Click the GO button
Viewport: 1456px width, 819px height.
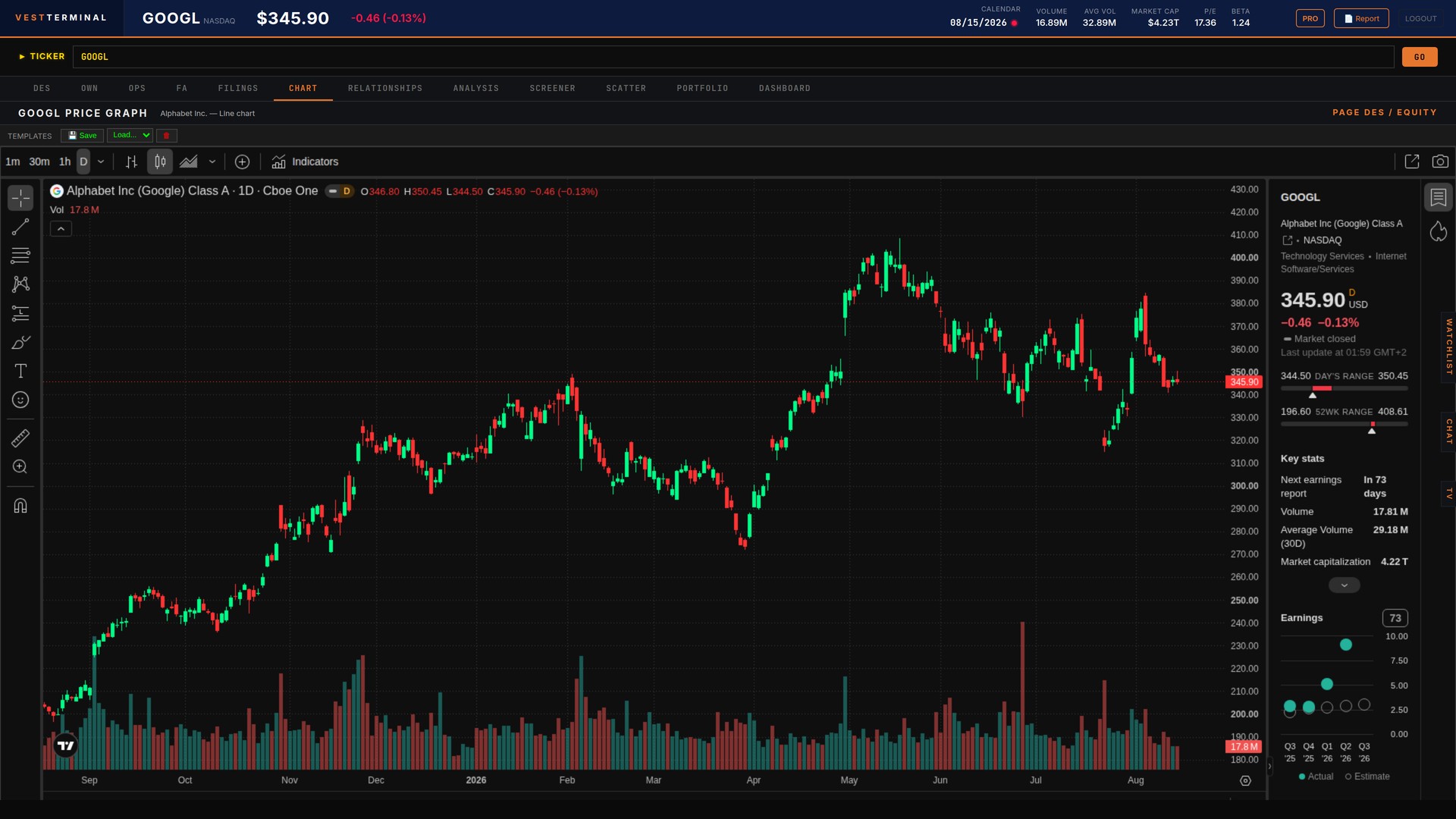[1420, 57]
